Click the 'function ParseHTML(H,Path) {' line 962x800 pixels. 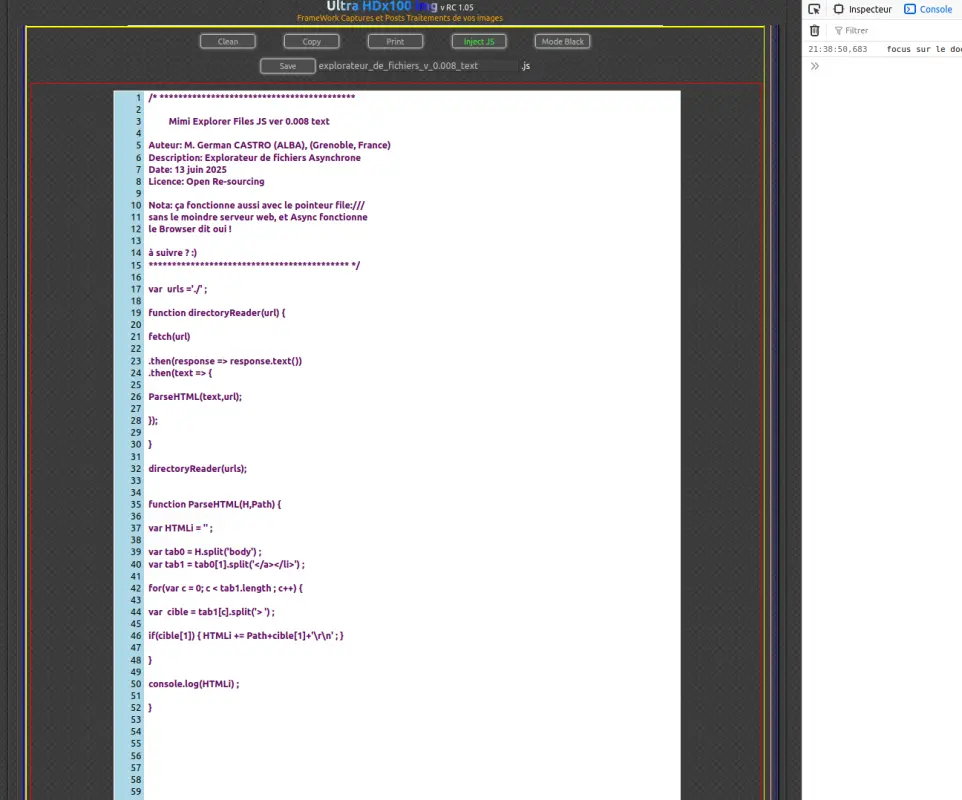[215, 504]
